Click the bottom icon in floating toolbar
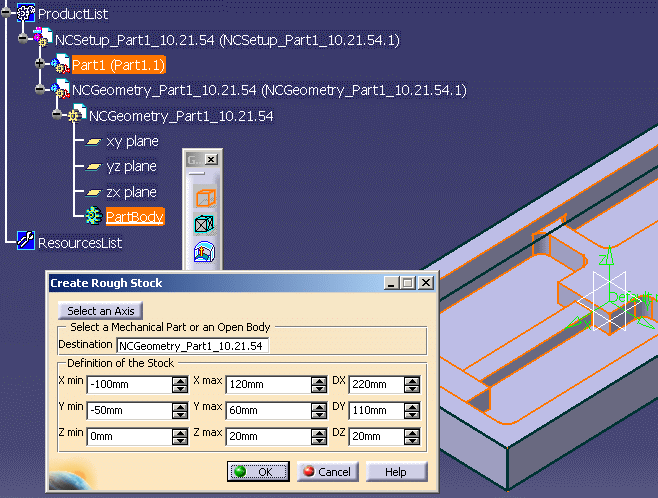The image size is (658, 498). (x=205, y=251)
